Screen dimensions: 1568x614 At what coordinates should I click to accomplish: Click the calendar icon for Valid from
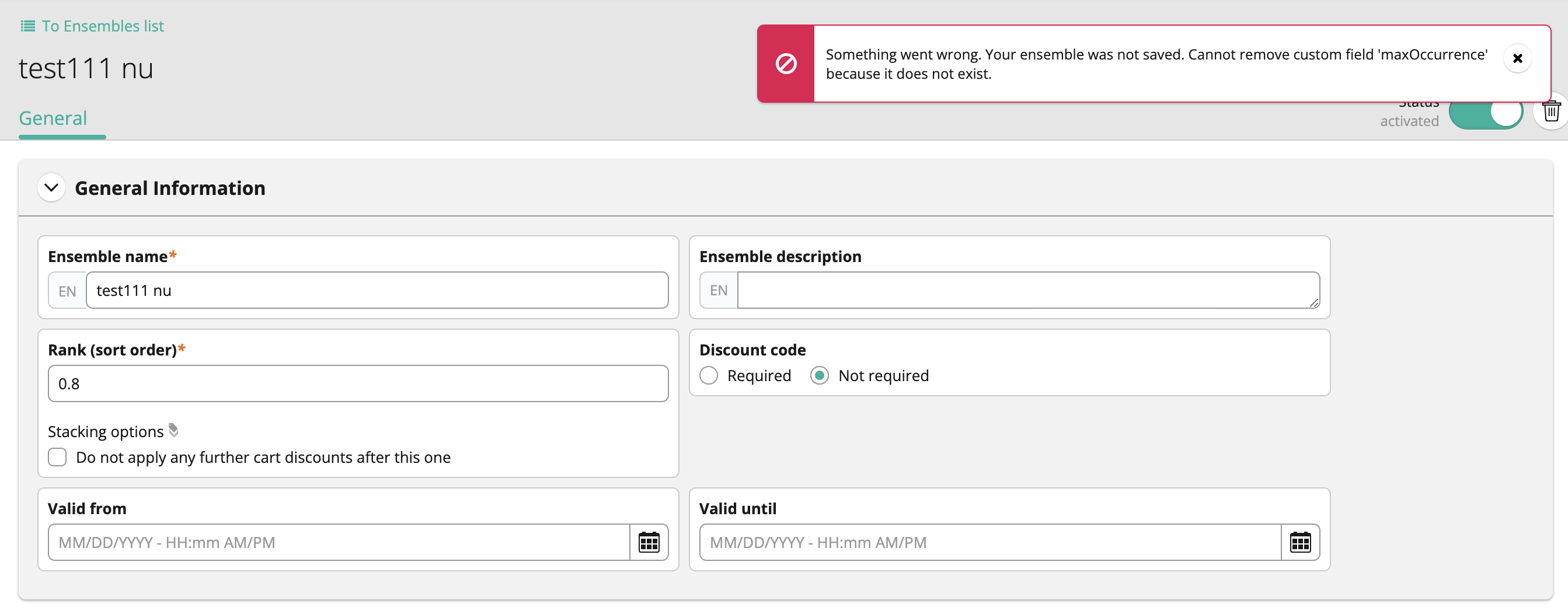click(x=649, y=542)
